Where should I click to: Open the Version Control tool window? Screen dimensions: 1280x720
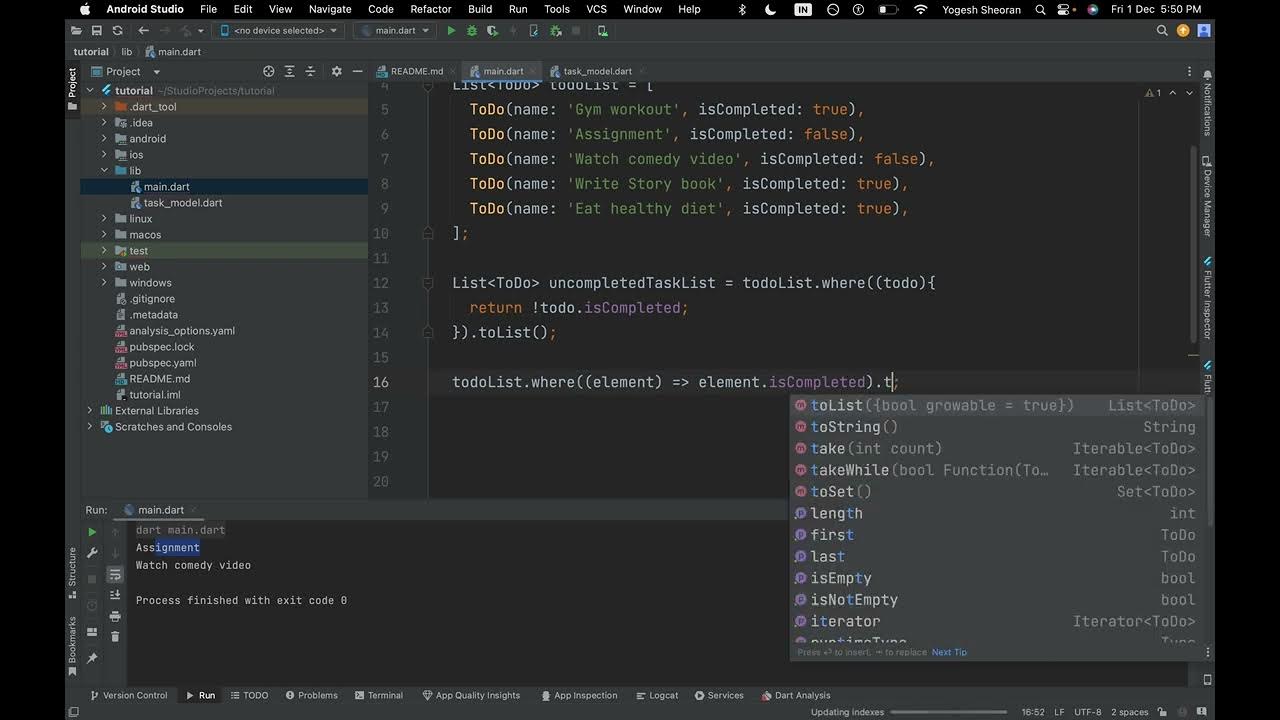coord(129,695)
